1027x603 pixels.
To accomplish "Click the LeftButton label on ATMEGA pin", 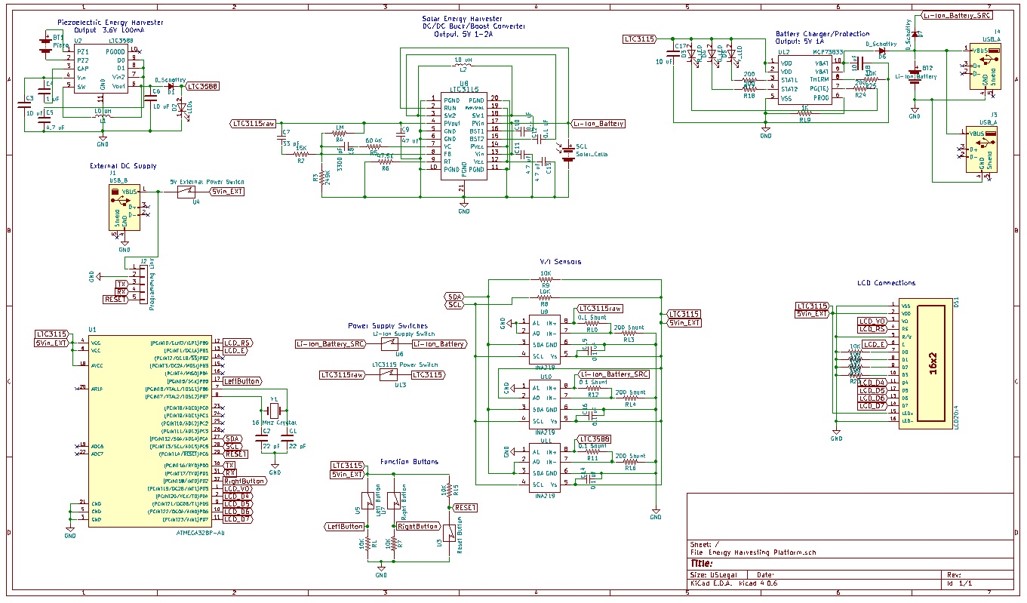I will 243,381.
